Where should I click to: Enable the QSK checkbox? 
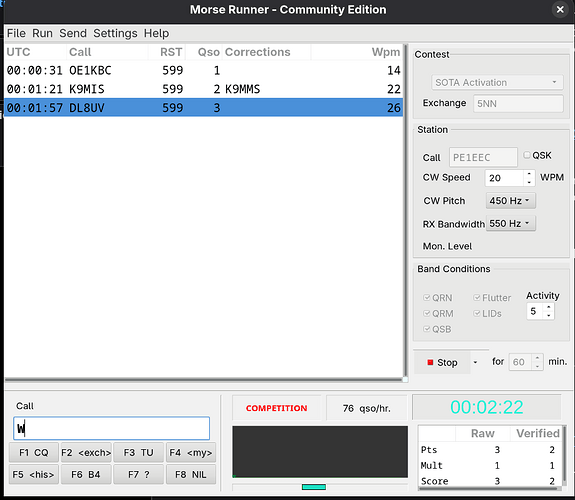(x=527, y=155)
